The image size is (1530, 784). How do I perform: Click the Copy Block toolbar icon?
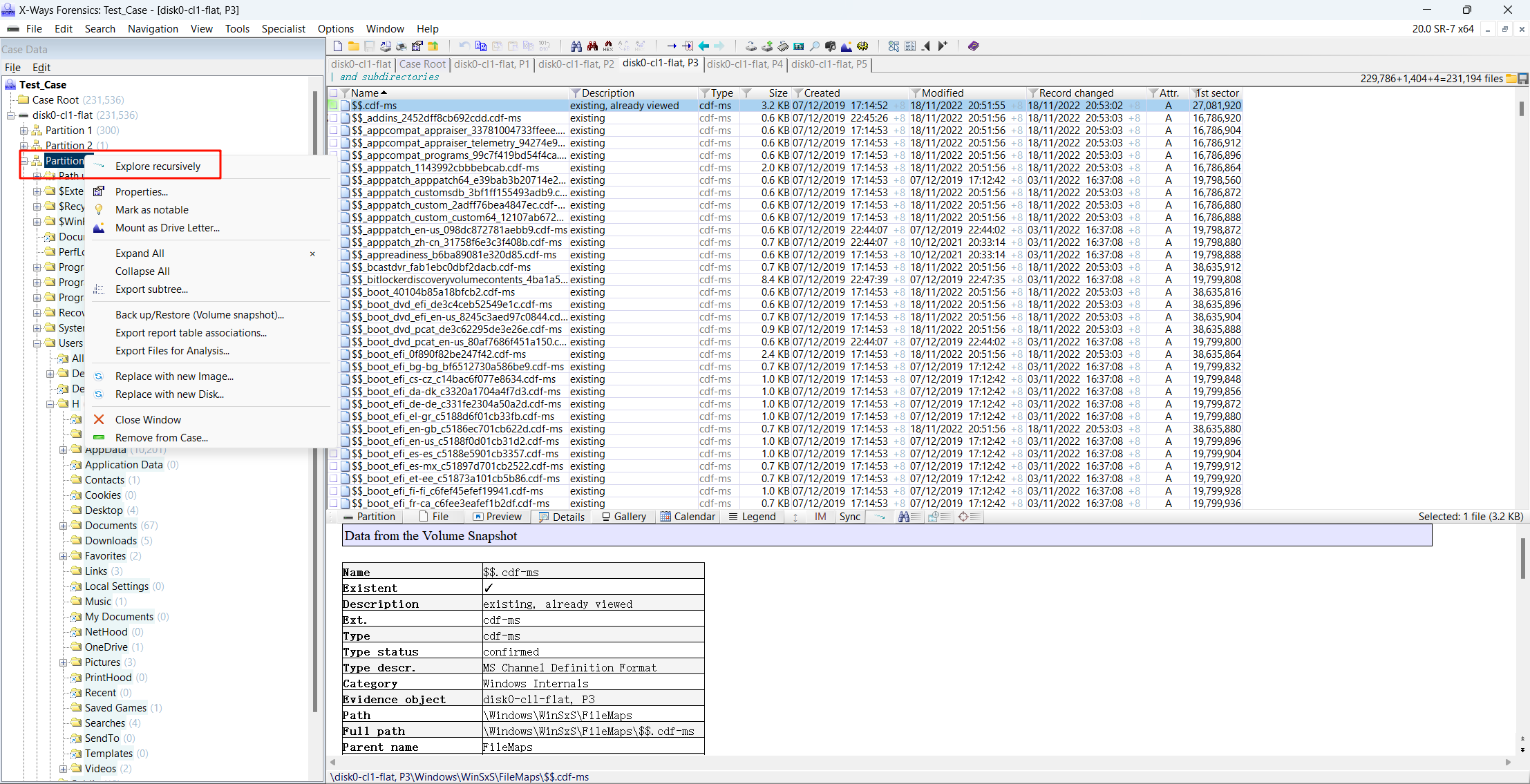click(481, 46)
